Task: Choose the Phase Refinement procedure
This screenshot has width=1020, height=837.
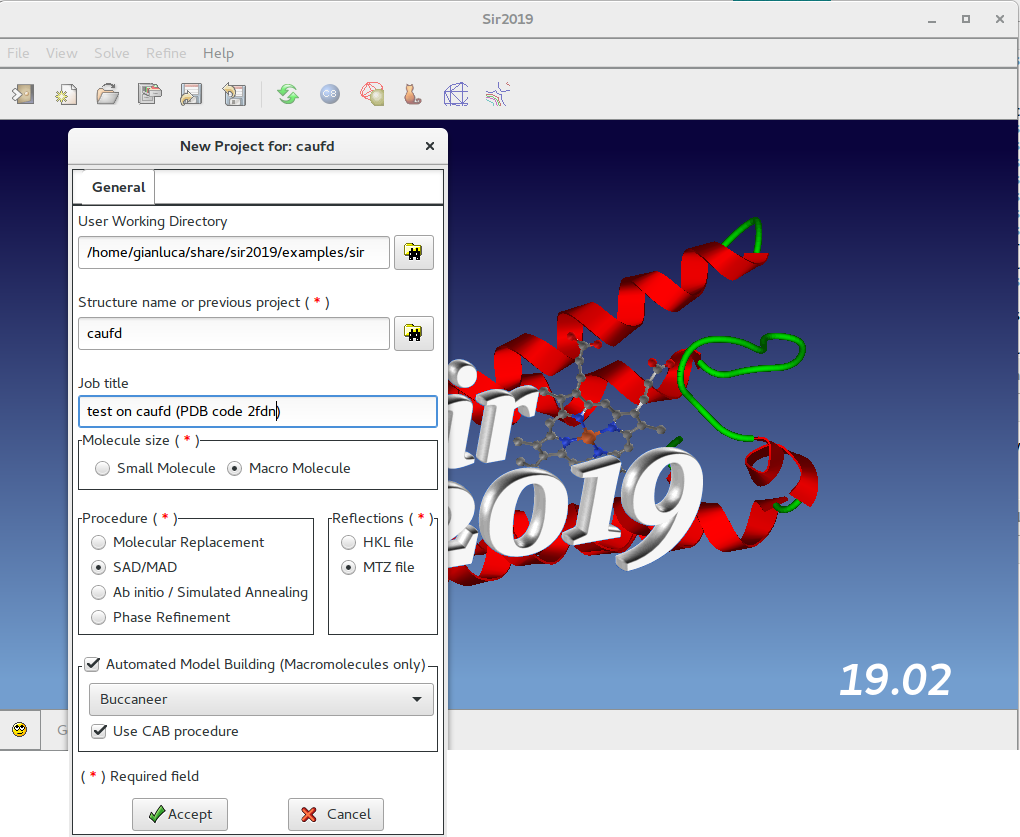Action: coord(98,617)
